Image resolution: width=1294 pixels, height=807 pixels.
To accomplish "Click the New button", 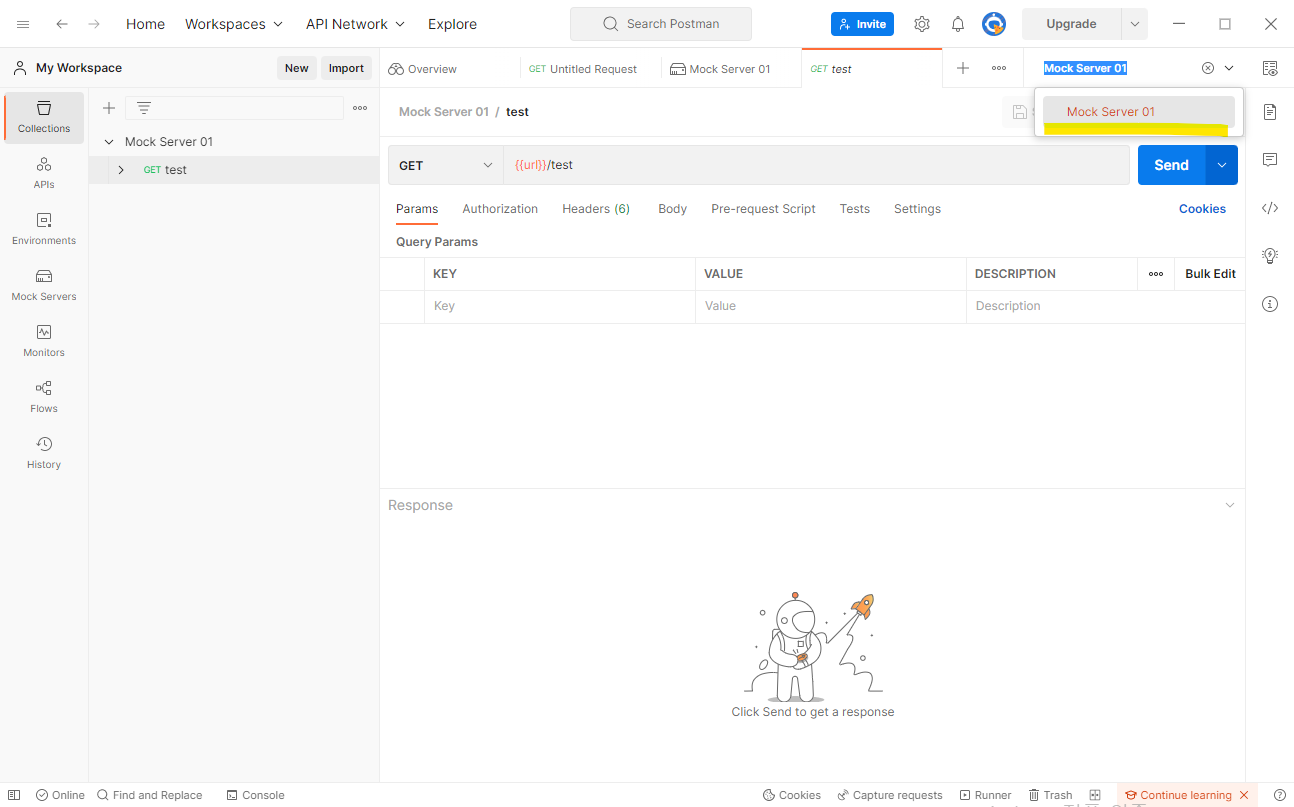I will [297, 68].
